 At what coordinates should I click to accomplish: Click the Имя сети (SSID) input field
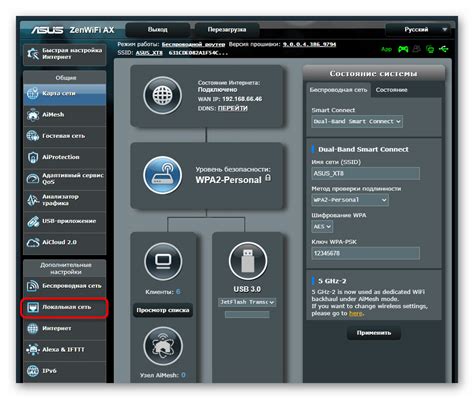click(366, 174)
